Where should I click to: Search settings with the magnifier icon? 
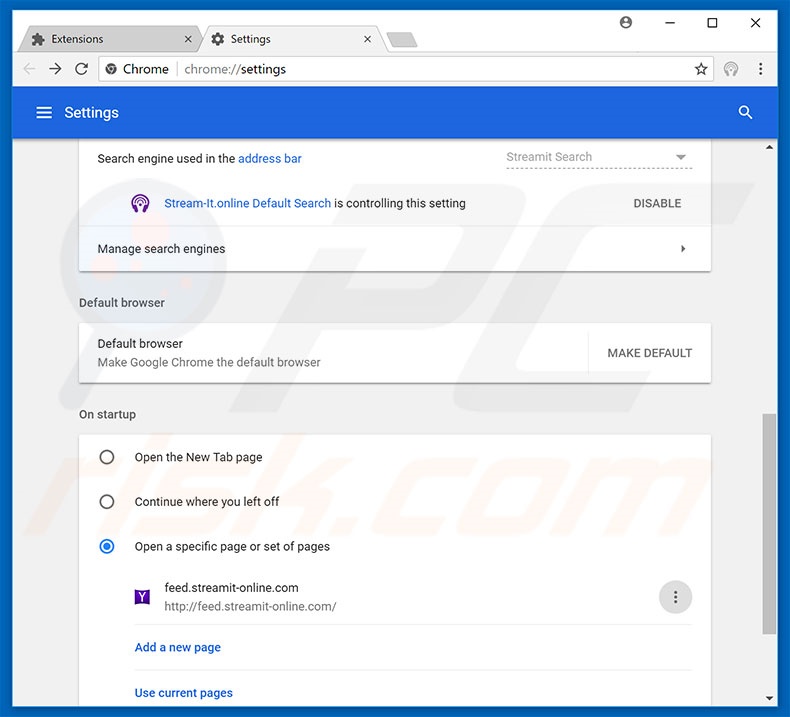745,112
